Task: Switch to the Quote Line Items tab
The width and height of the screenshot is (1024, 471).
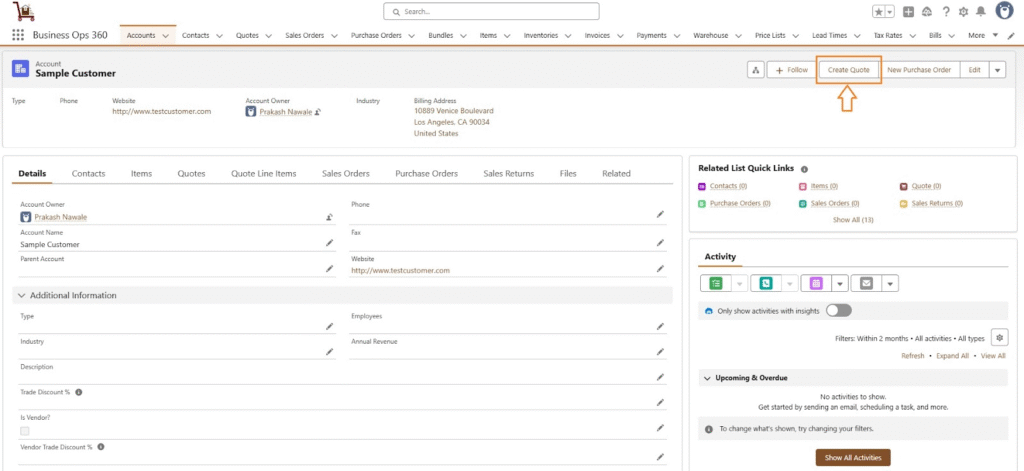Action: point(263,173)
